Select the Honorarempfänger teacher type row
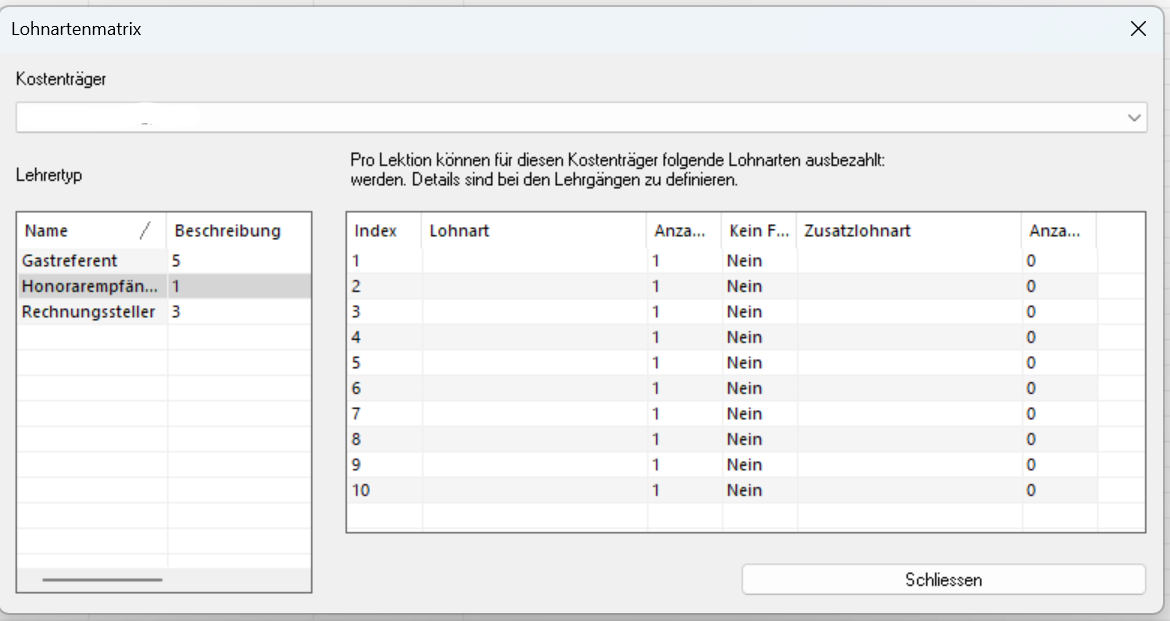Image resolution: width=1170 pixels, height=621 pixels. click(90, 286)
